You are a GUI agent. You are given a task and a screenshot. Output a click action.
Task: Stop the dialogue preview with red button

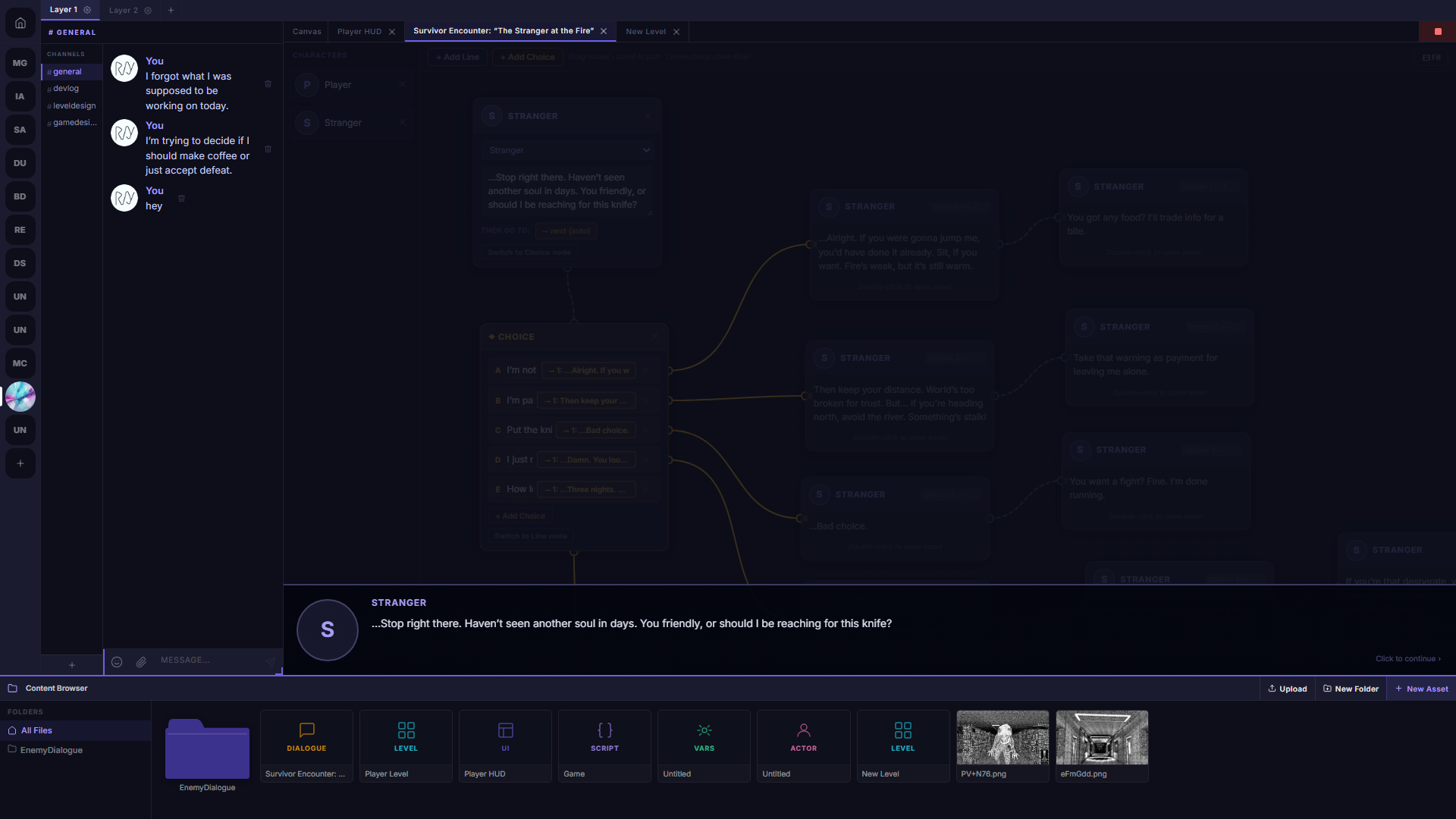(1437, 31)
